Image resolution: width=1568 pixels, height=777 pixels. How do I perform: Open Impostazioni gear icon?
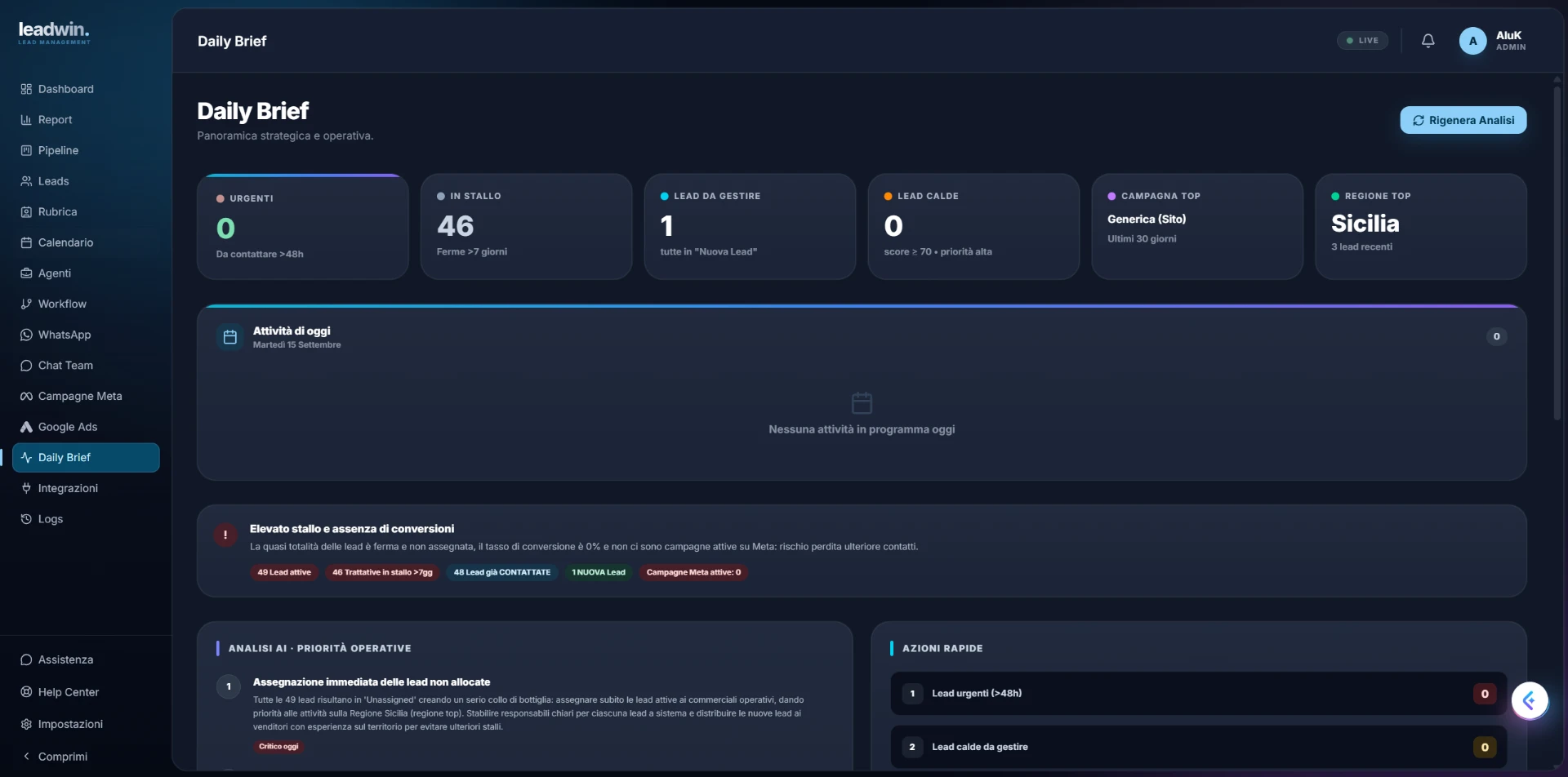(x=26, y=724)
